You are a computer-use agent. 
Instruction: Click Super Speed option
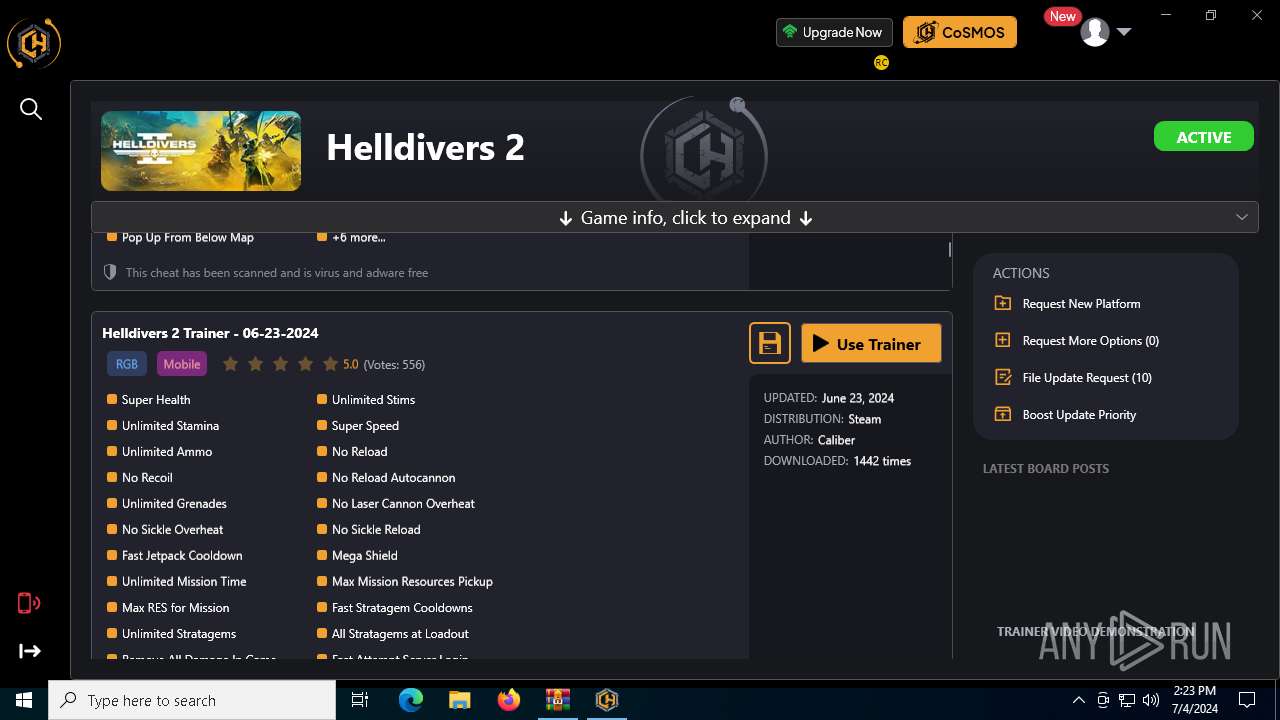[x=357, y=425]
